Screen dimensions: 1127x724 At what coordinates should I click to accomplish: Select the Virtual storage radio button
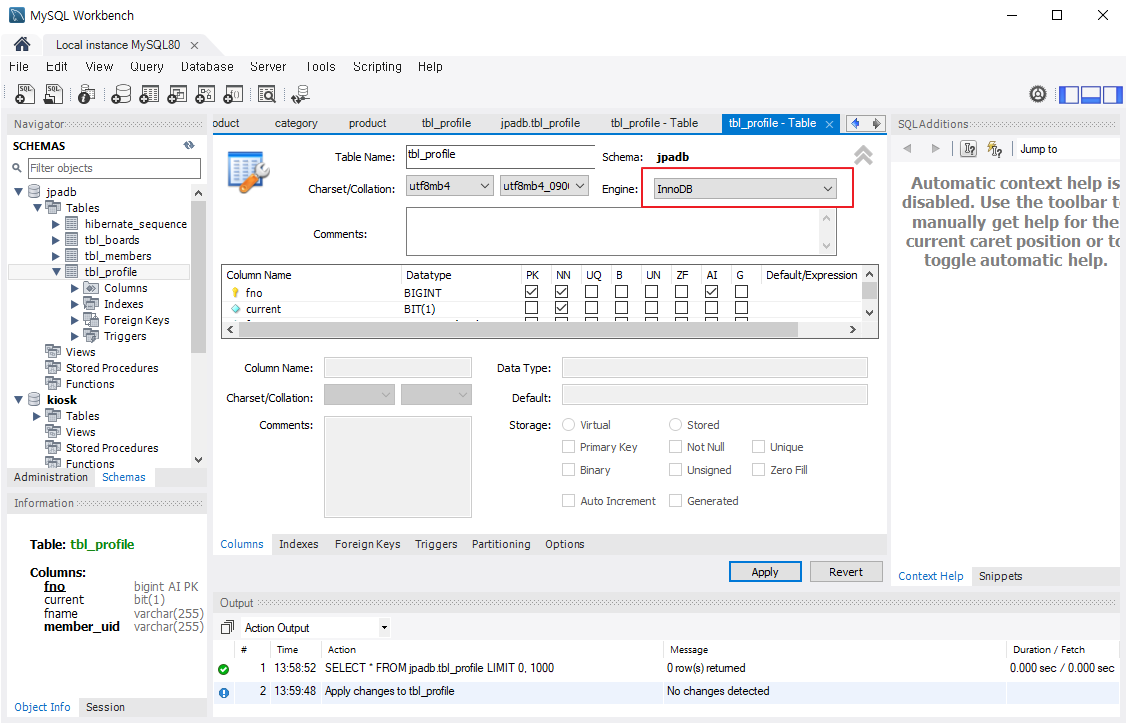click(x=569, y=425)
